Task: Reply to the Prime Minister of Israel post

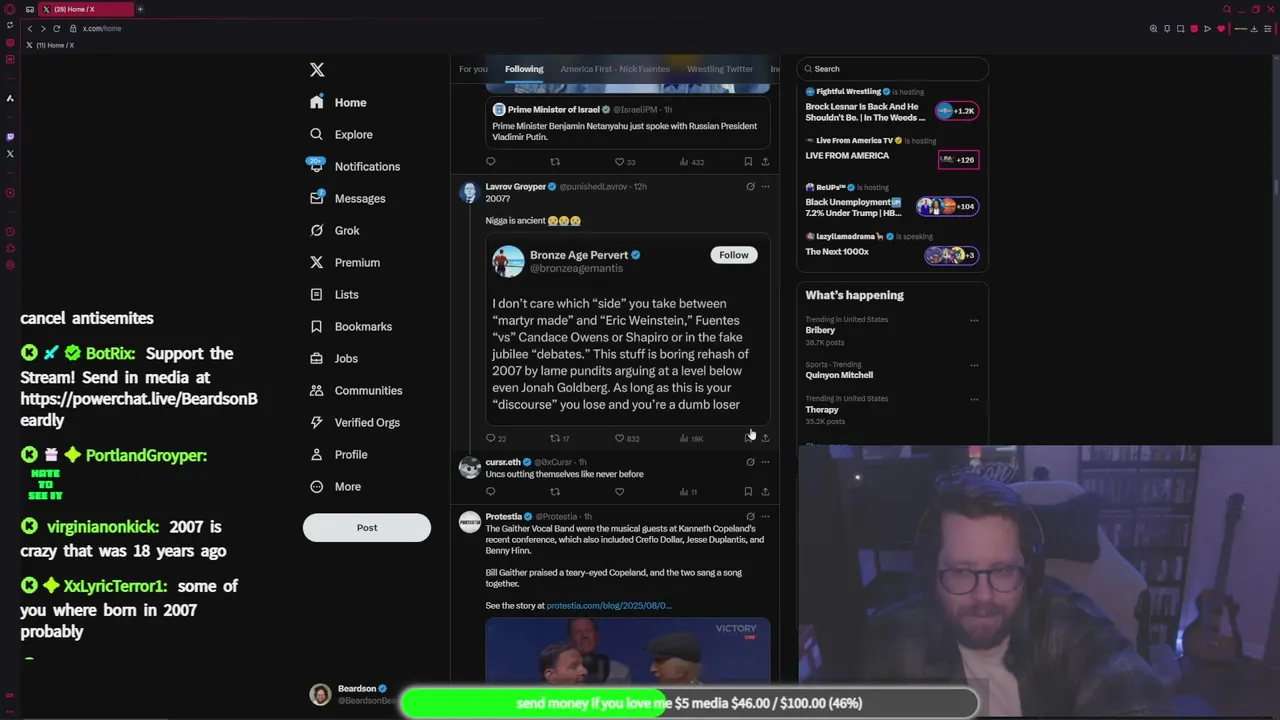Action: pyautogui.click(x=490, y=161)
